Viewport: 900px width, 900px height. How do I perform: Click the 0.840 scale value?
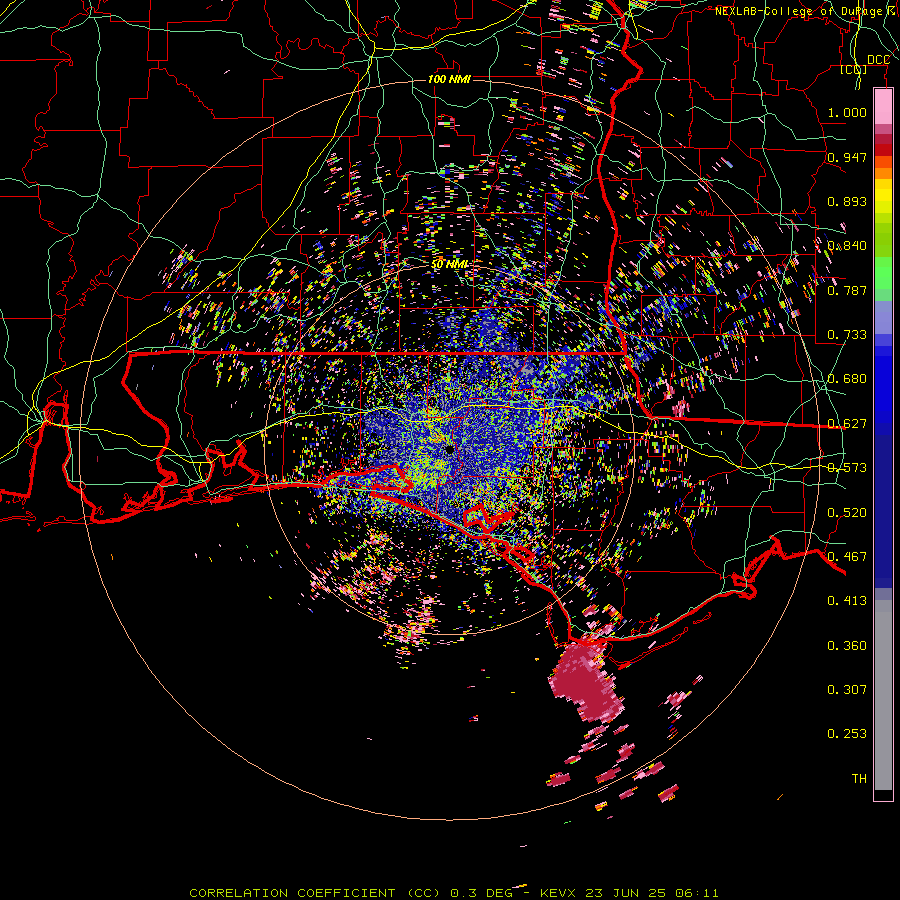coord(847,246)
